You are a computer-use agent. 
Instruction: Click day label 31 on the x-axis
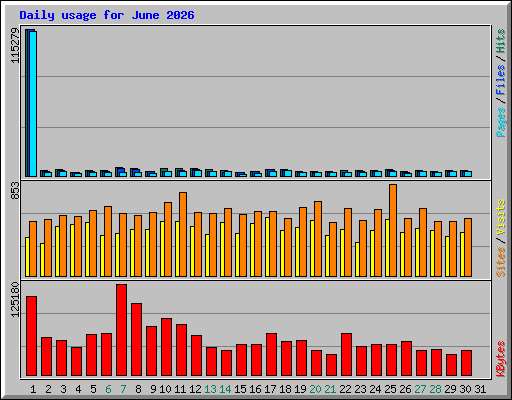[480, 389]
